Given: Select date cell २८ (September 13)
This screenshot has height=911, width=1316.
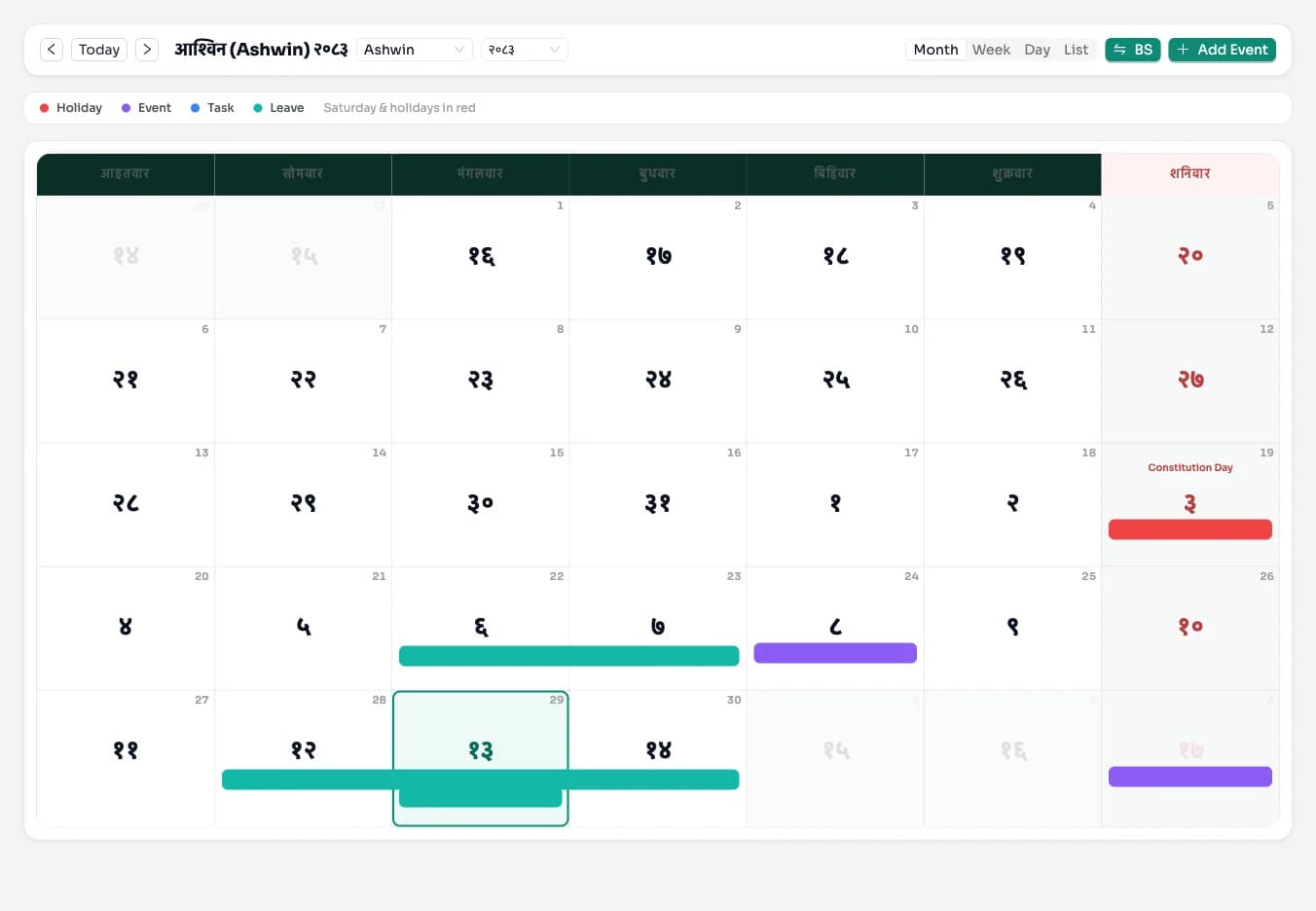Looking at the screenshot, I should [126, 504].
